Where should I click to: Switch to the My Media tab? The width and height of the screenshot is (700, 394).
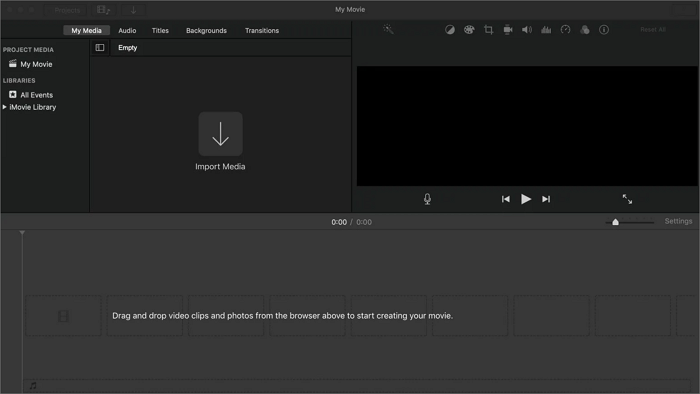point(87,30)
